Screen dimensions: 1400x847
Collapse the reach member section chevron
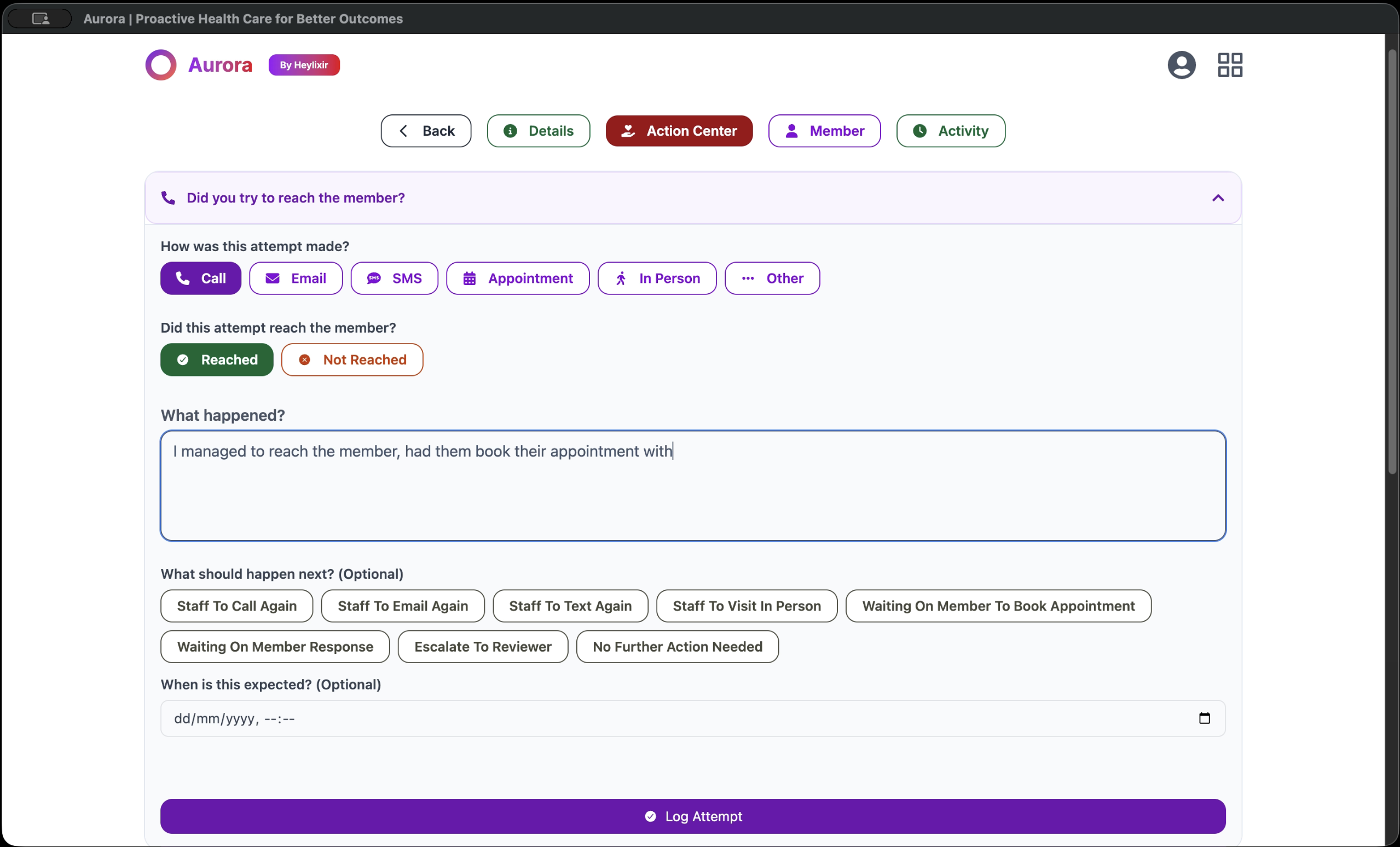click(x=1218, y=198)
